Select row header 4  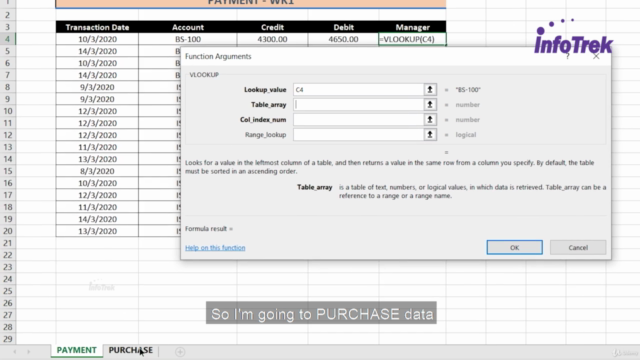[x=8, y=39]
